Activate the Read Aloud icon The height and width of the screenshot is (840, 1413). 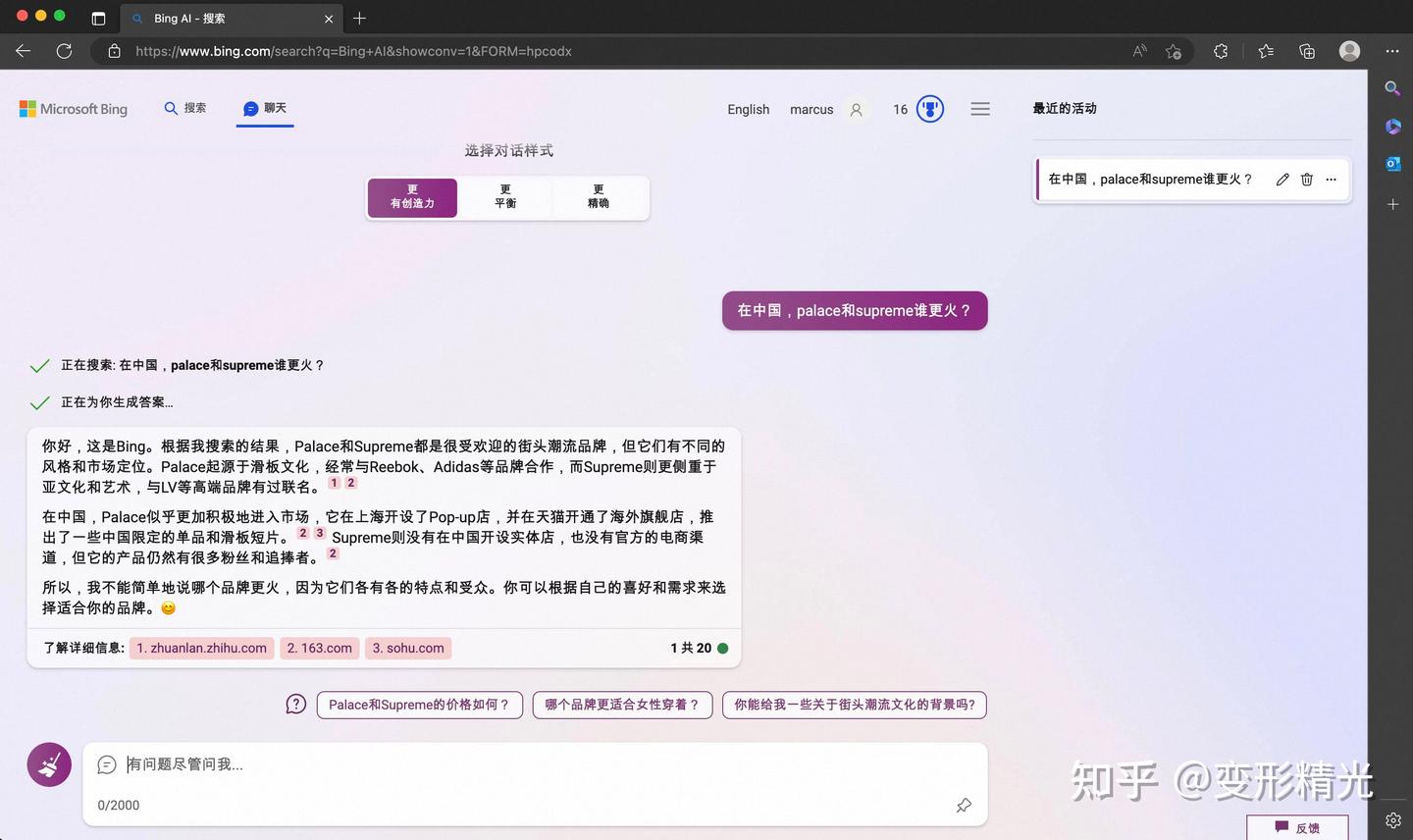click(1139, 51)
